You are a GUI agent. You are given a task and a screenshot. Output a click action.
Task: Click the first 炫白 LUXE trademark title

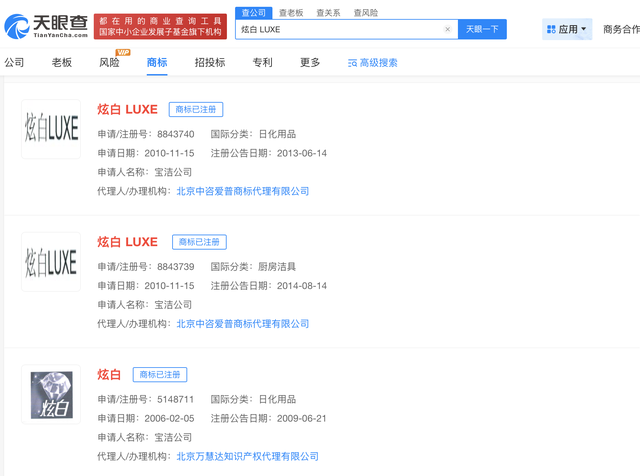127,109
